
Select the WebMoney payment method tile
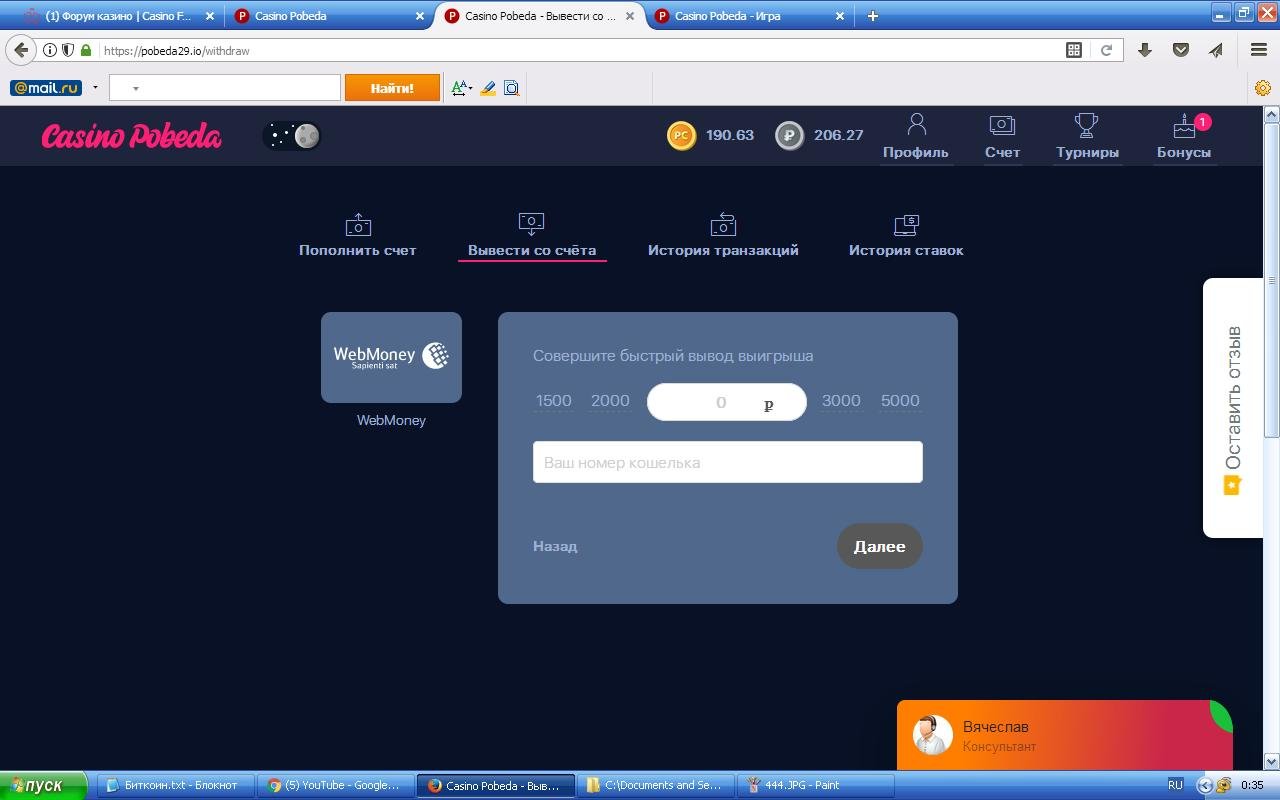click(x=391, y=357)
